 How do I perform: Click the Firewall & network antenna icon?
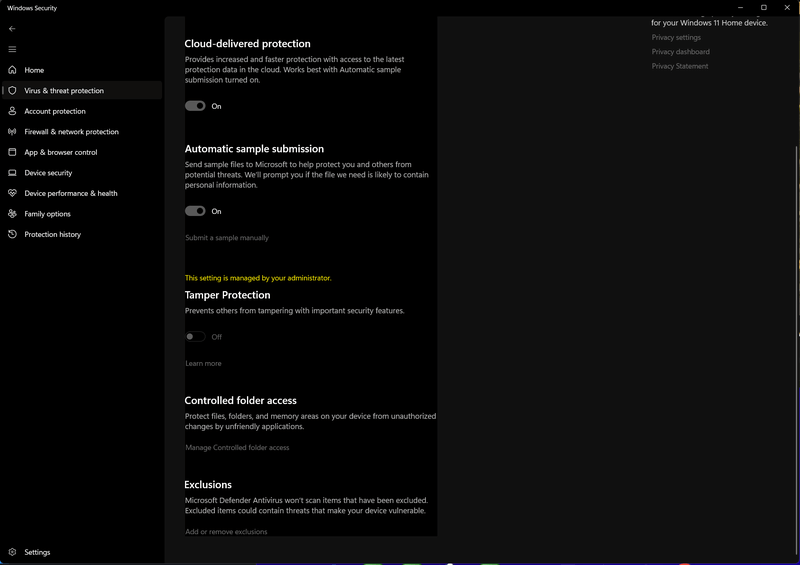point(12,132)
